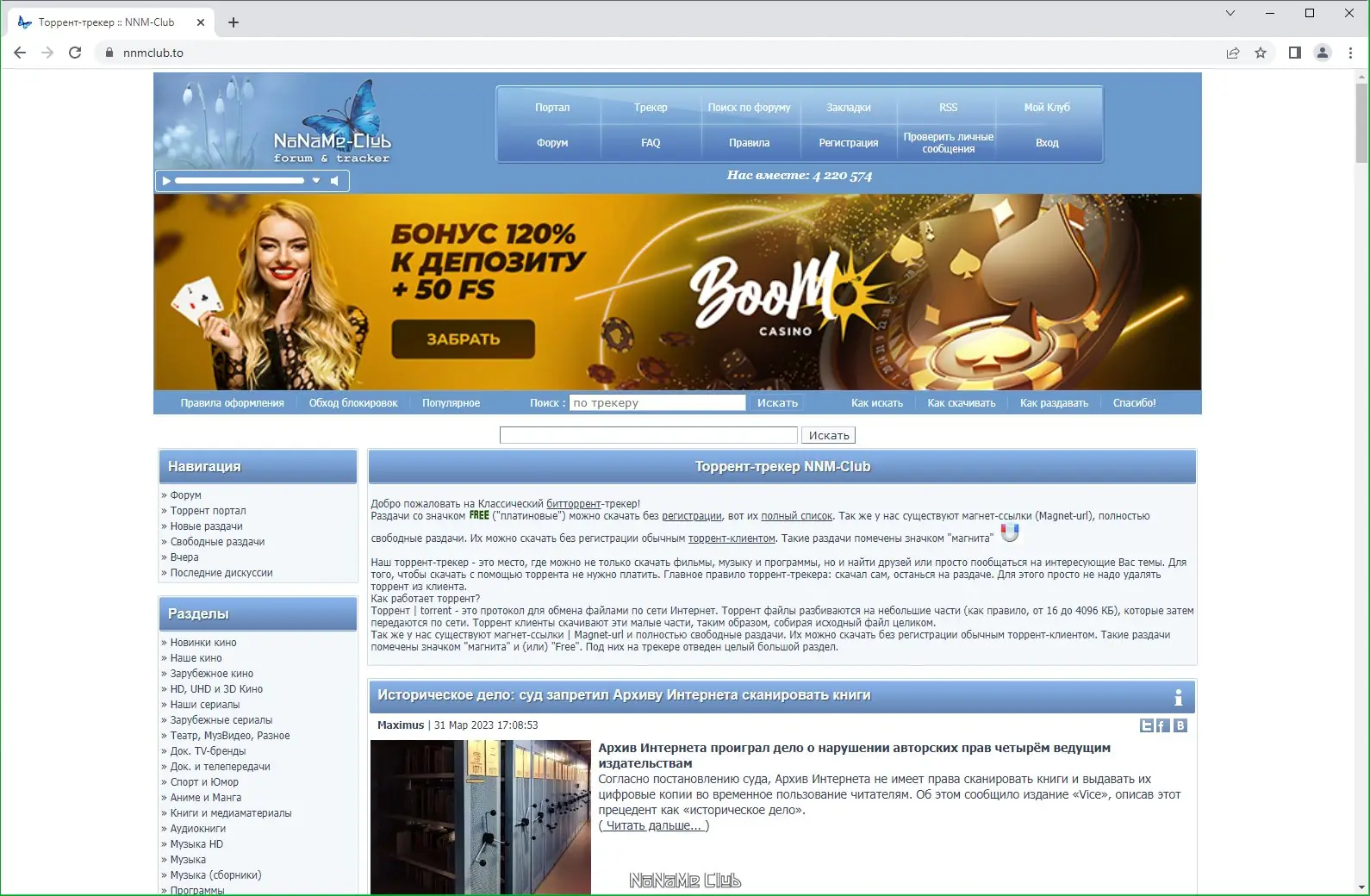Open the audio player dropdown arrow
Image resolution: width=1370 pixels, height=896 pixels.
coord(316,181)
